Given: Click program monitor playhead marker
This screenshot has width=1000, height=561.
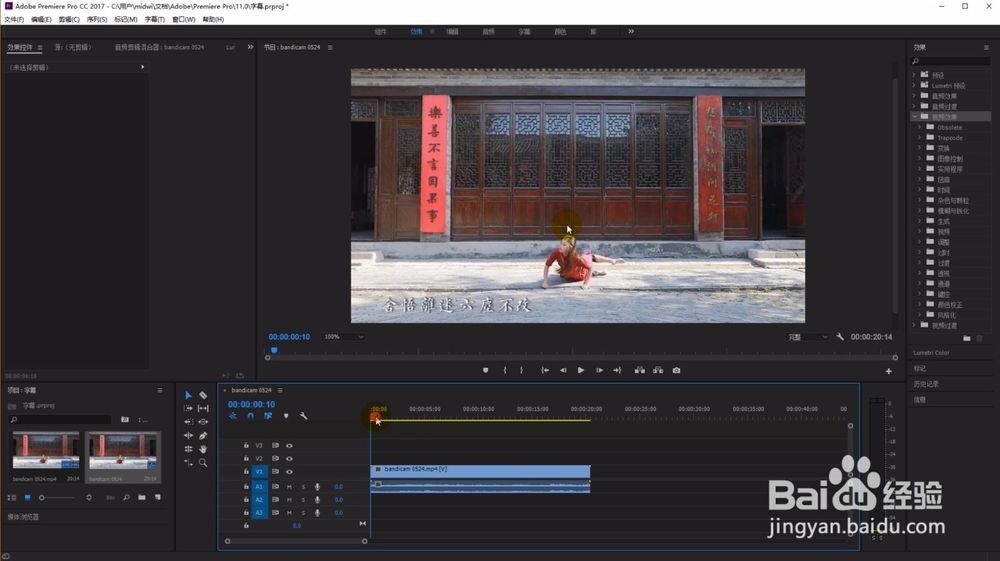Looking at the screenshot, I should pyautogui.click(x=274, y=350).
